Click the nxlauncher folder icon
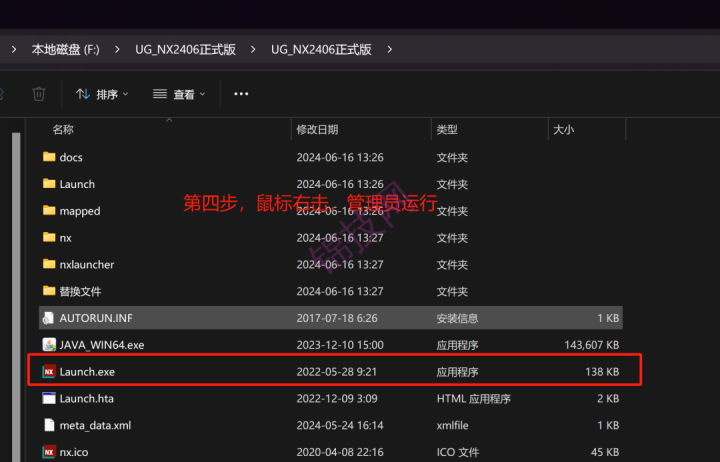Image resolution: width=720 pixels, height=462 pixels. pos(49,264)
